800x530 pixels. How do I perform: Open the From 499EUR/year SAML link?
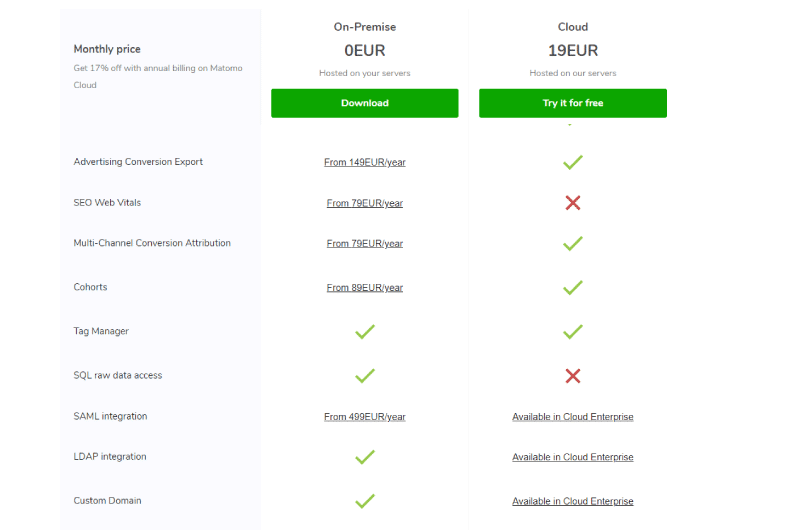364,417
